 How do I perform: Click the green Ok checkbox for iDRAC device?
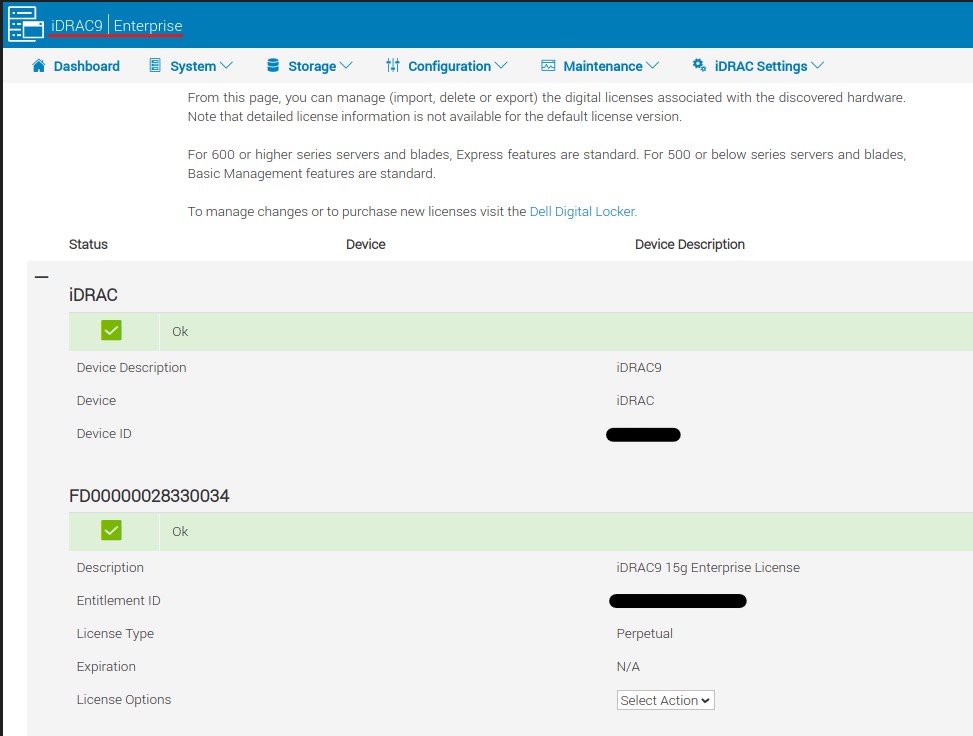[x=111, y=330]
